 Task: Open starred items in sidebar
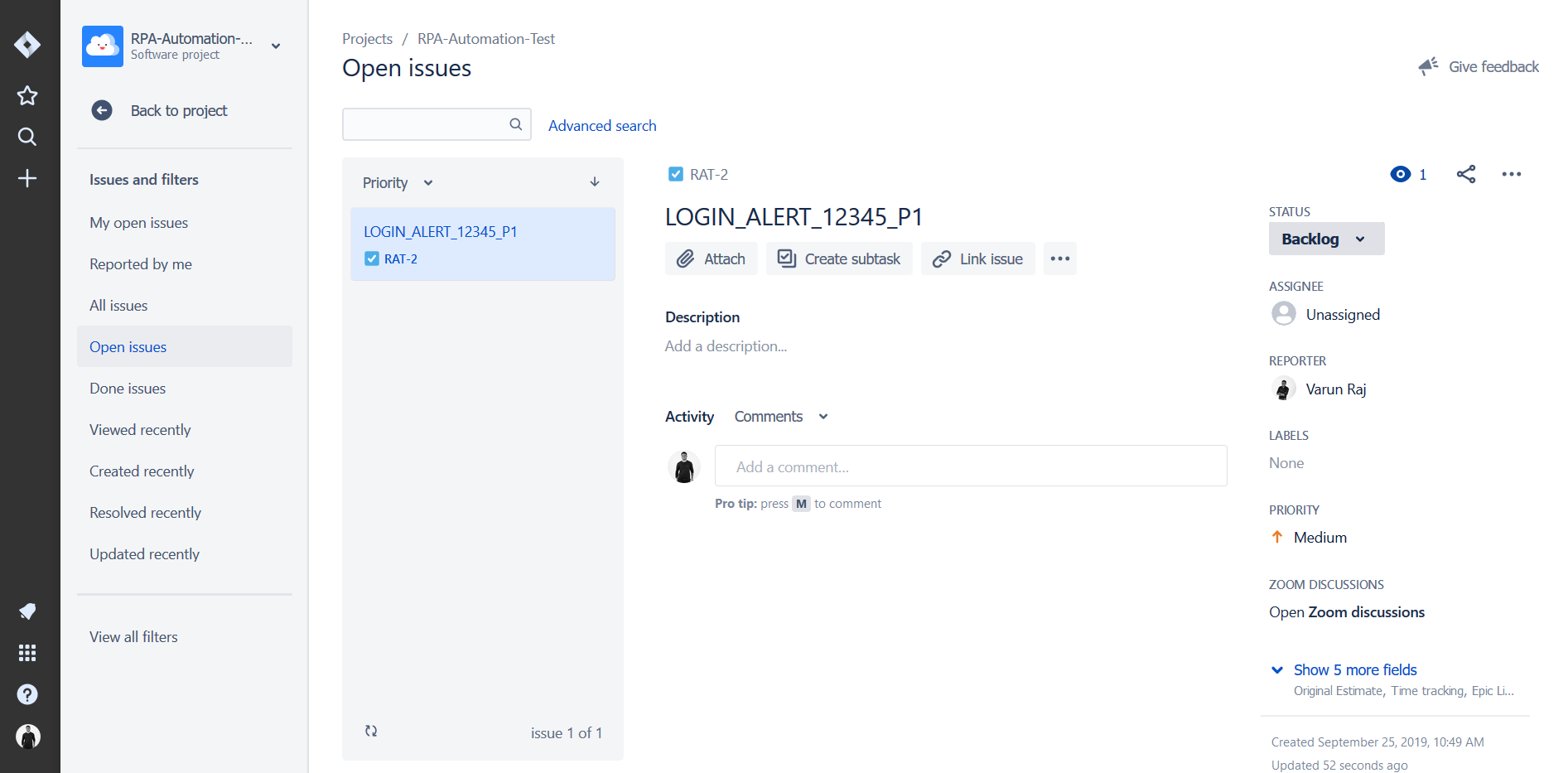[27, 95]
